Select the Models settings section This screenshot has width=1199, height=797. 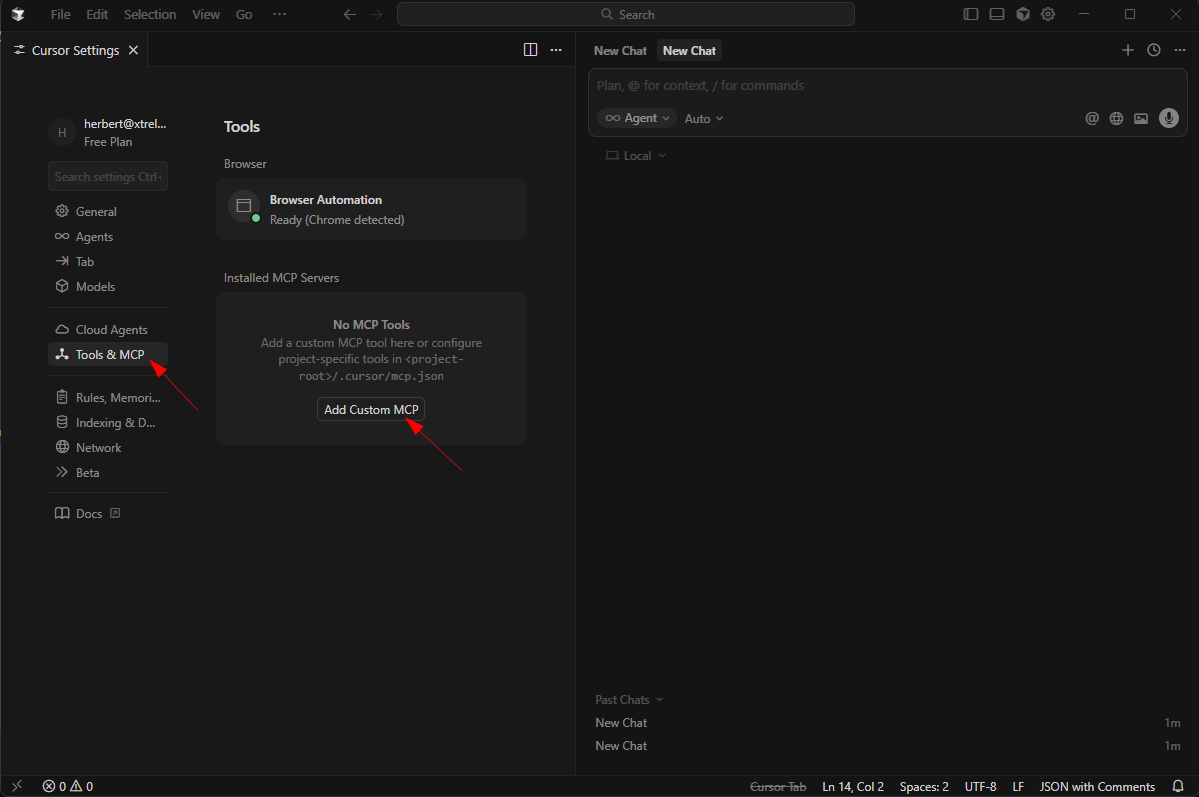click(95, 286)
